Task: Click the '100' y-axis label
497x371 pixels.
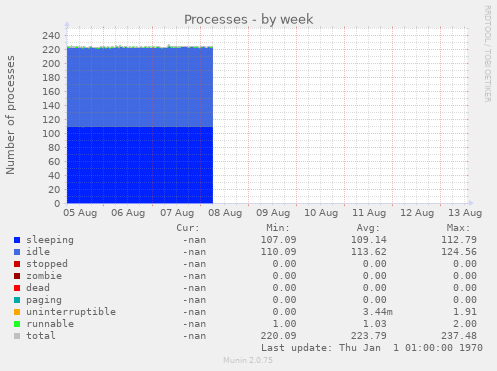Action: click(x=51, y=133)
